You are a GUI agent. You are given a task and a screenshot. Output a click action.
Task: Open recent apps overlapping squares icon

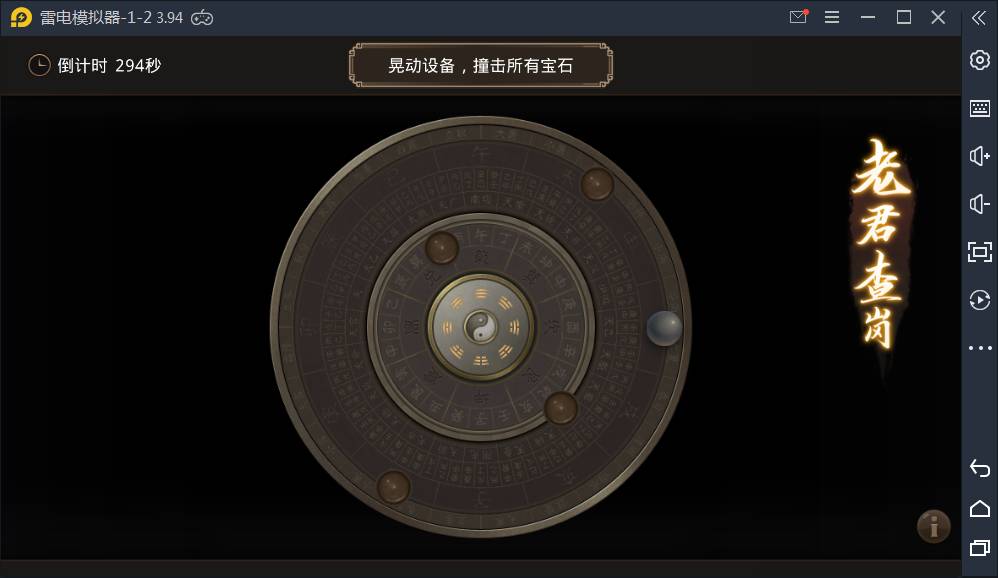click(x=980, y=548)
